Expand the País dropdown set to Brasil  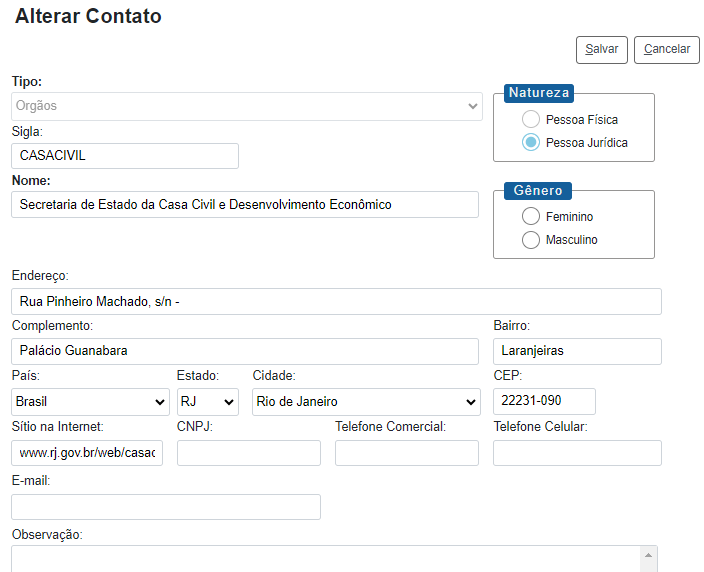coord(90,402)
